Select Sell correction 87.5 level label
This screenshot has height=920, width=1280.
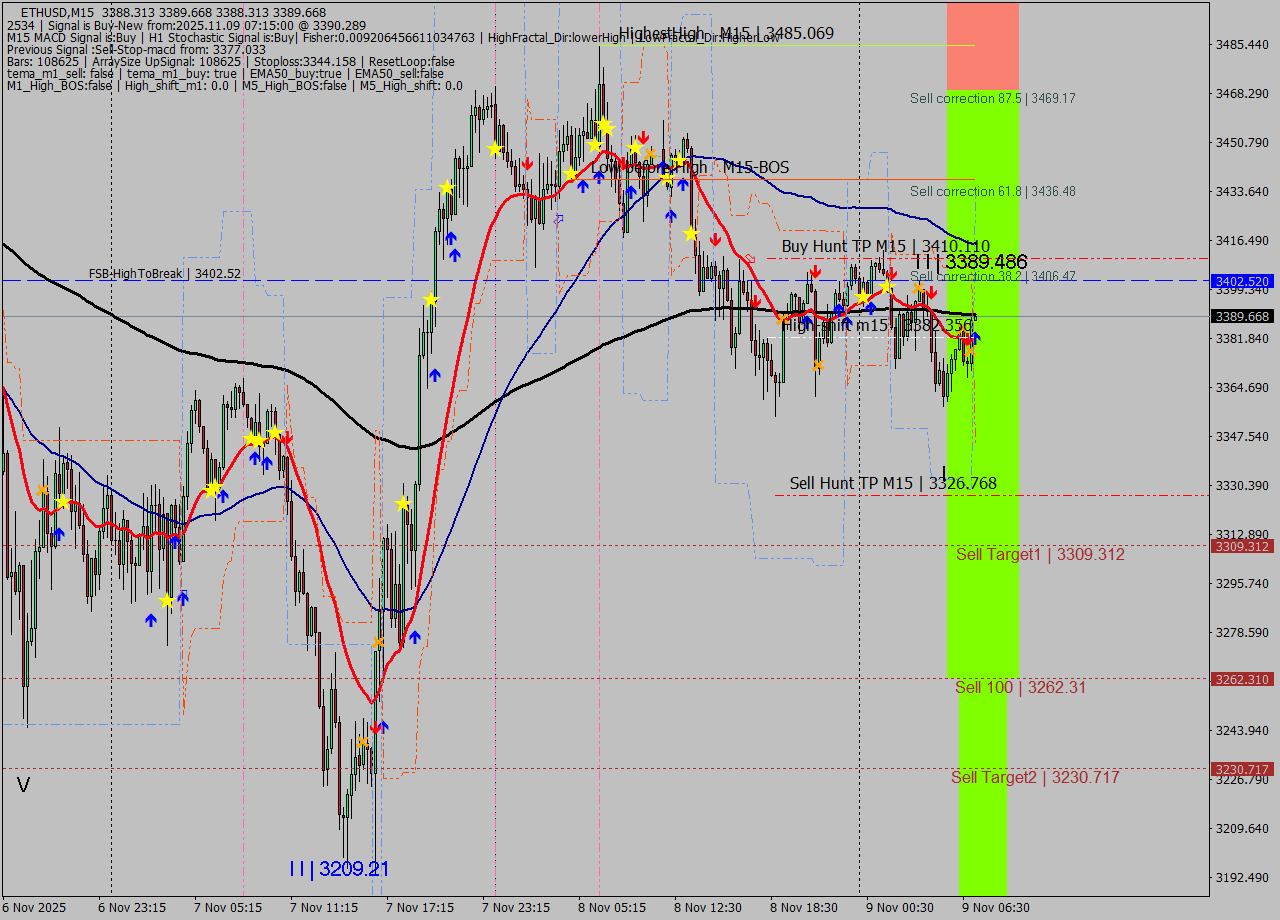tap(992, 98)
